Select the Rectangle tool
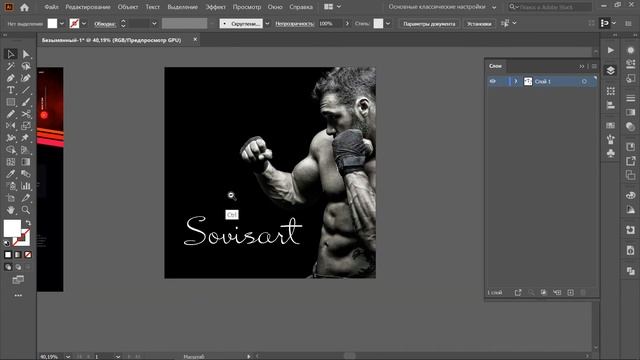 11,102
